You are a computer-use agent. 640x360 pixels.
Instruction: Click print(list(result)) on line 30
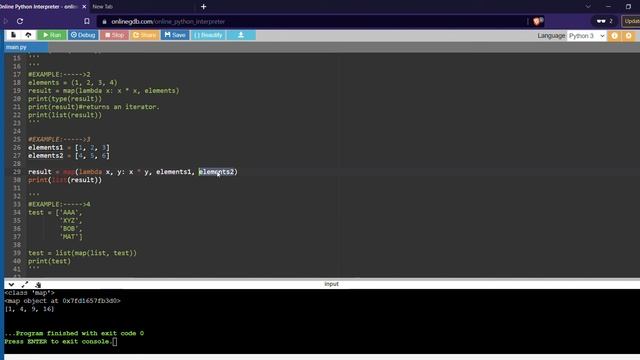(x=65, y=180)
